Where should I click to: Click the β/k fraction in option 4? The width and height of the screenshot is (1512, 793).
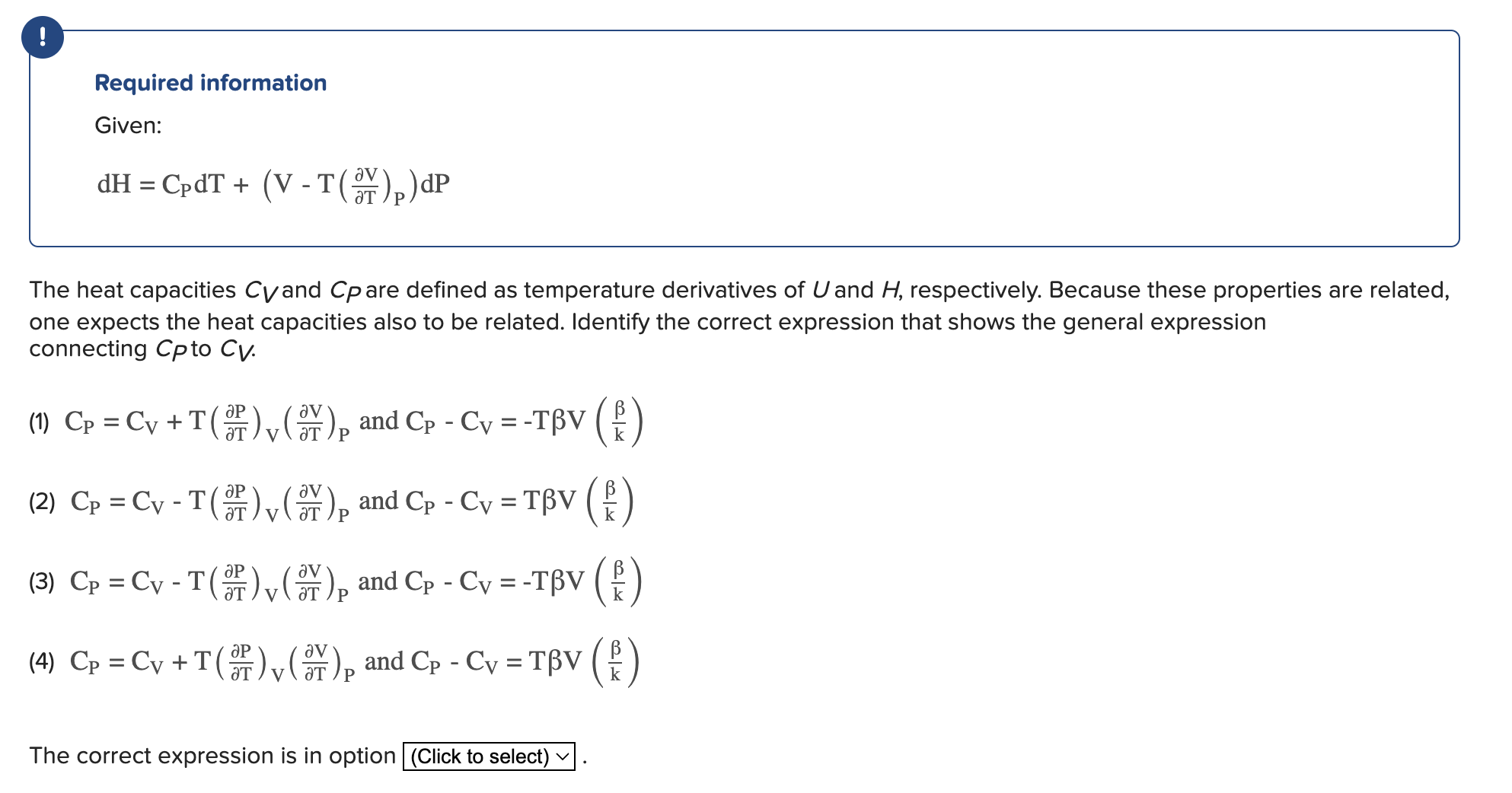click(615, 663)
